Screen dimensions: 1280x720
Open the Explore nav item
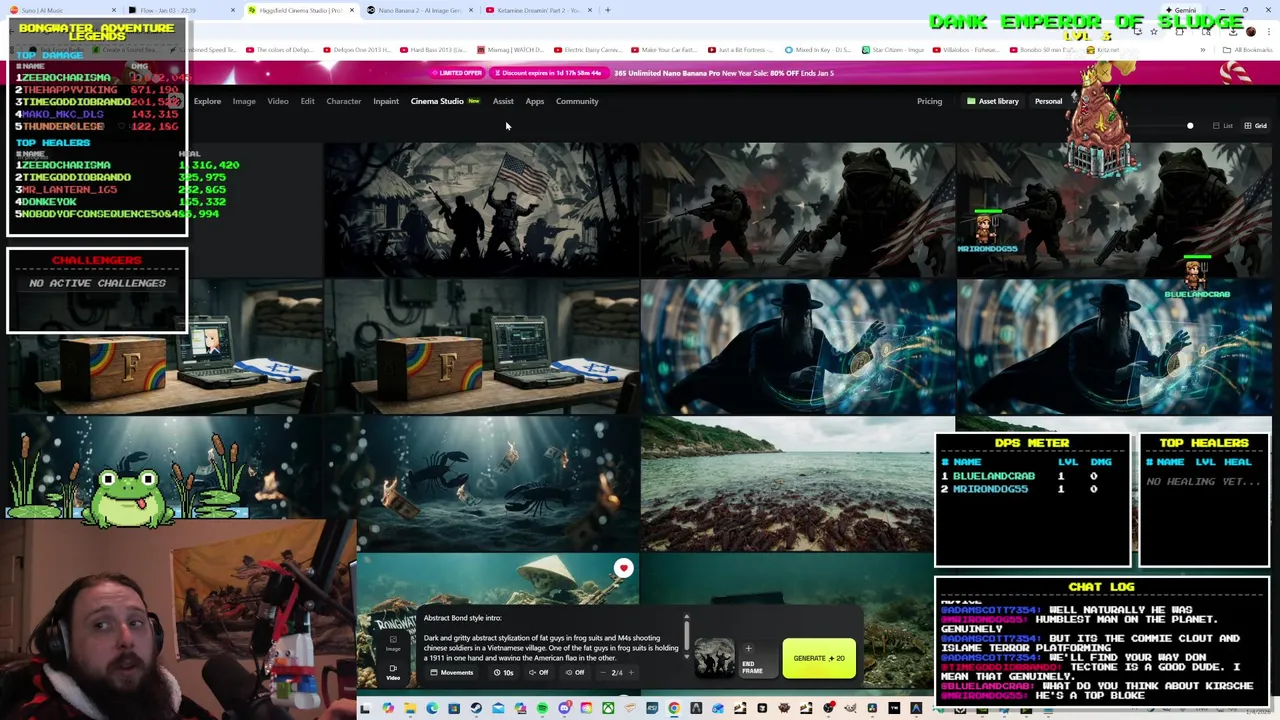coord(207,101)
